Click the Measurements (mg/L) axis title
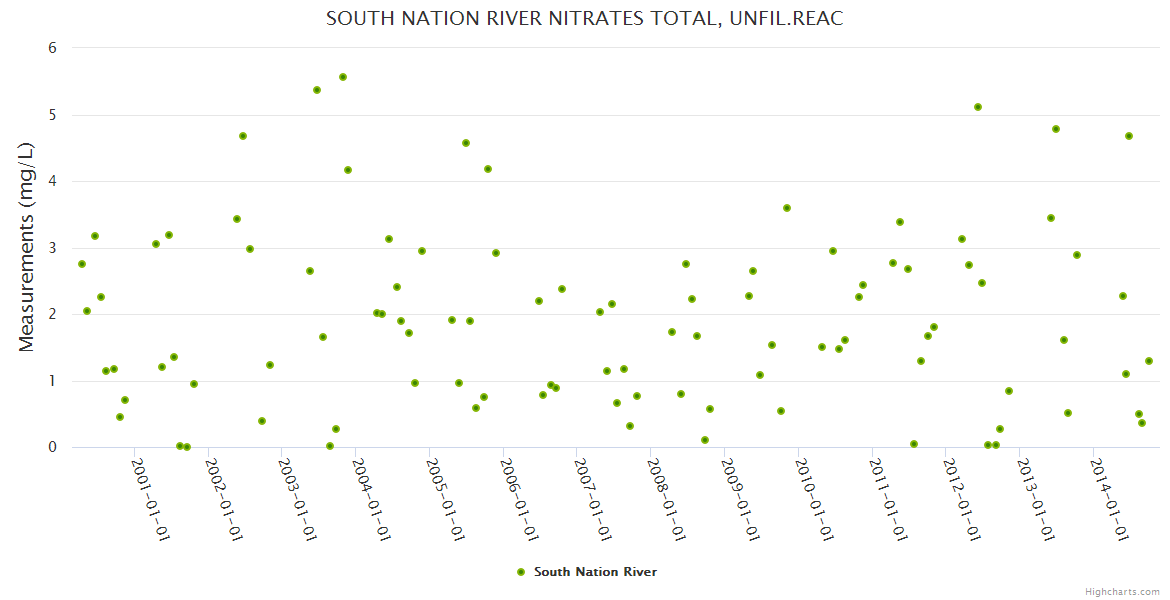1170x600 pixels. pos(27,247)
